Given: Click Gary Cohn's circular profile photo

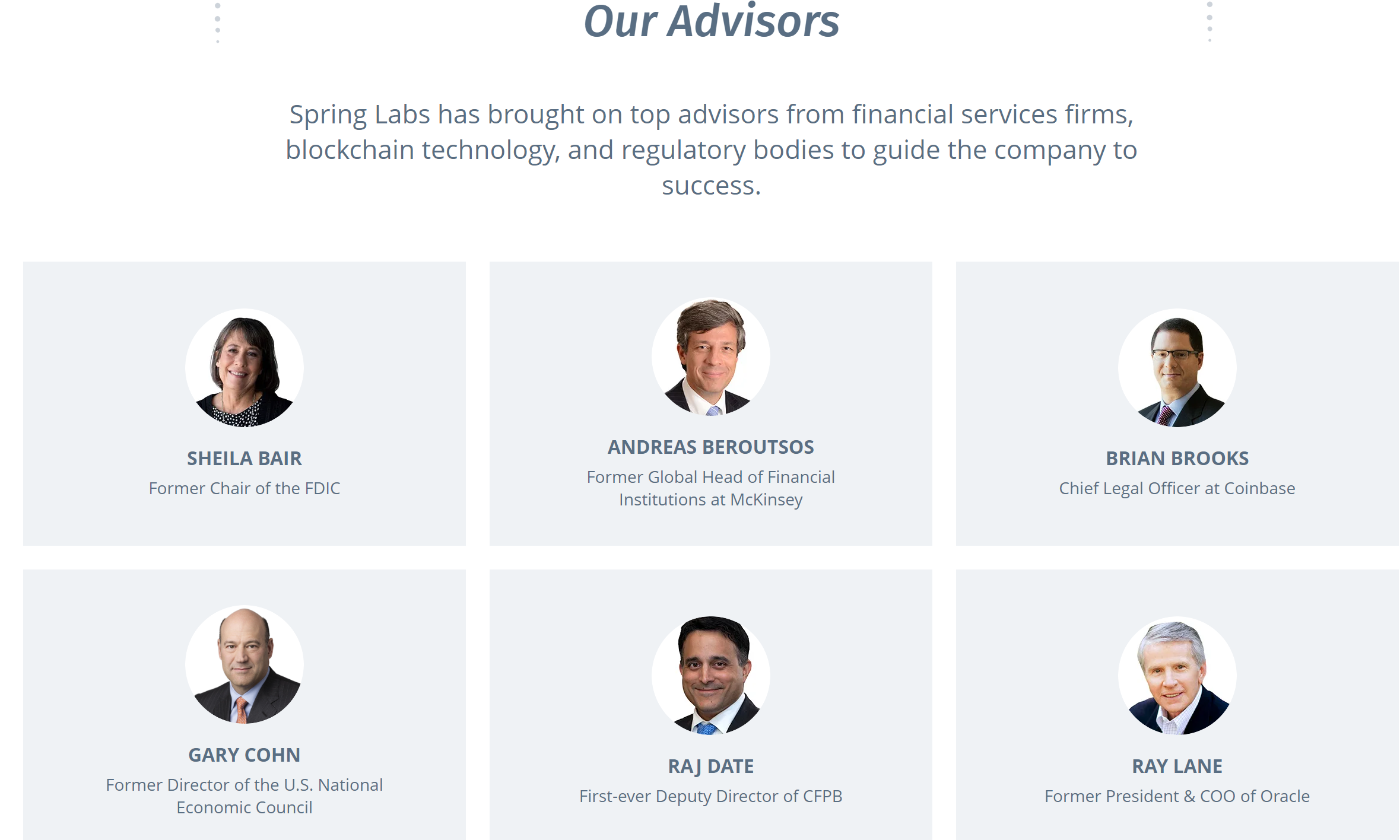Looking at the screenshot, I should 245,664.
